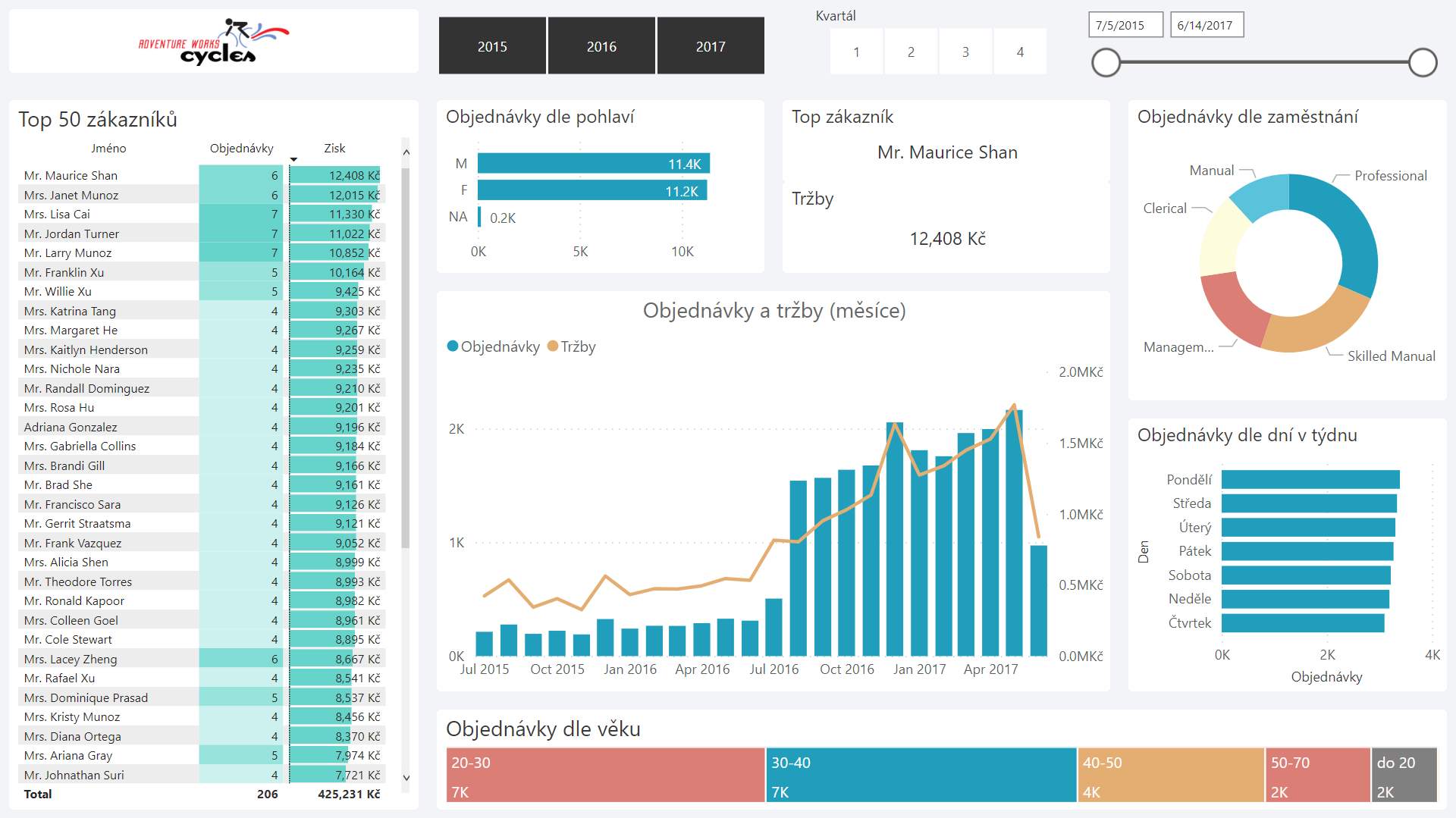This screenshot has width=1456, height=818.
Task: Click the end date field 6/14/2017
Action: tap(1207, 25)
